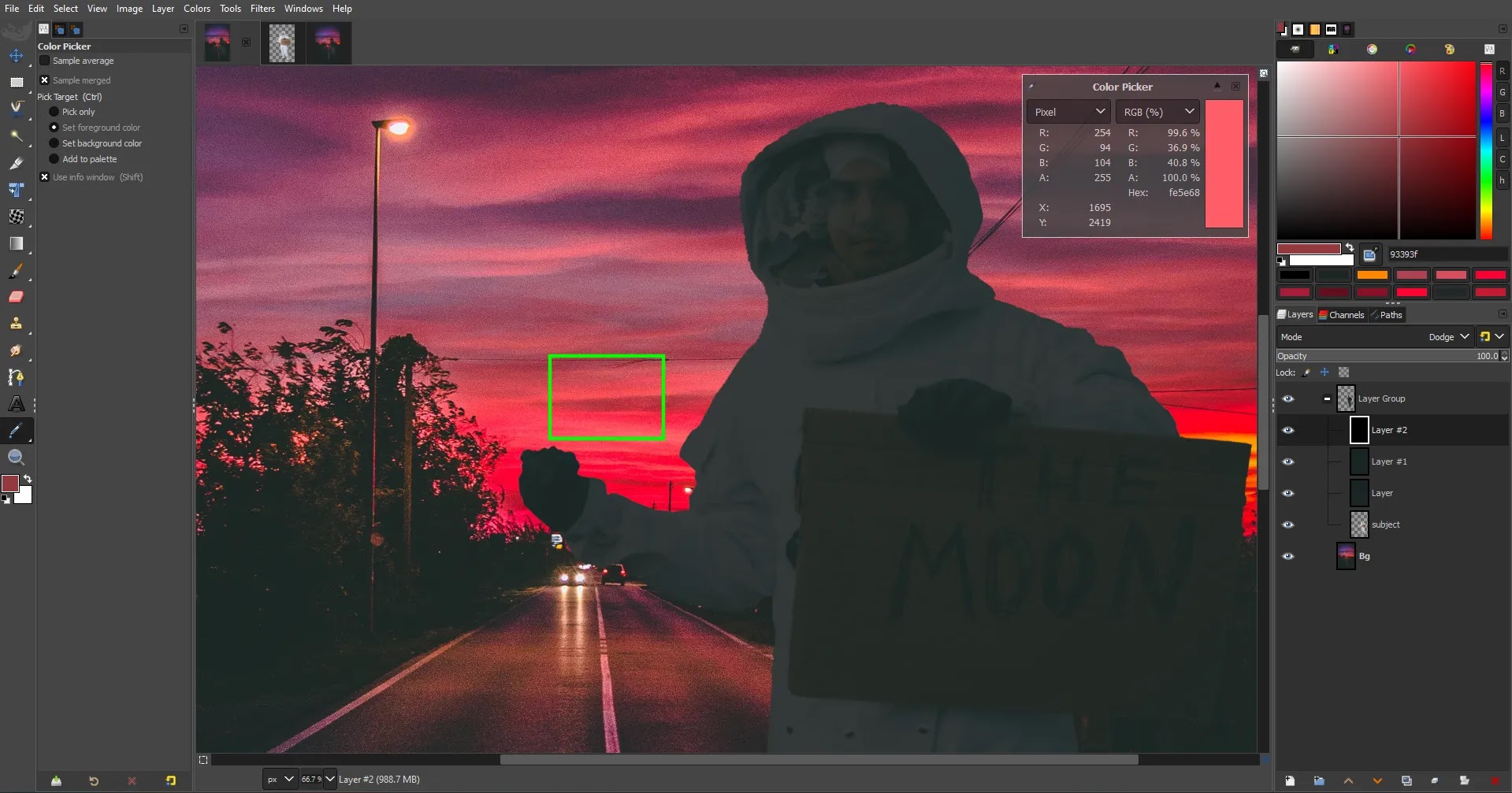Adjust the rainbow hue slider strip
The width and height of the screenshot is (1512, 793).
coord(1486,150)
